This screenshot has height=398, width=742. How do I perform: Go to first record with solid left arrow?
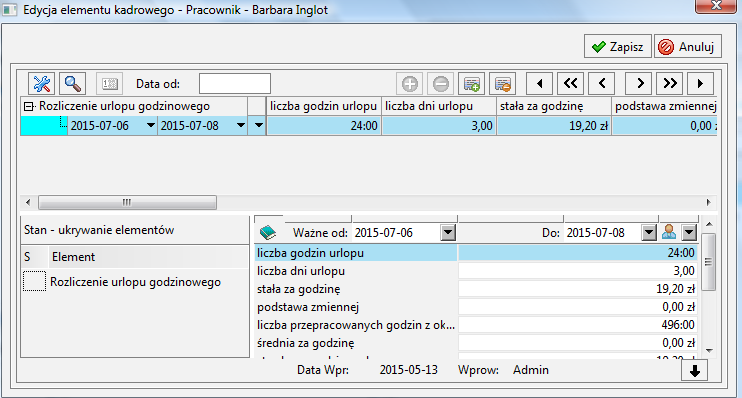tap(540, 84)
